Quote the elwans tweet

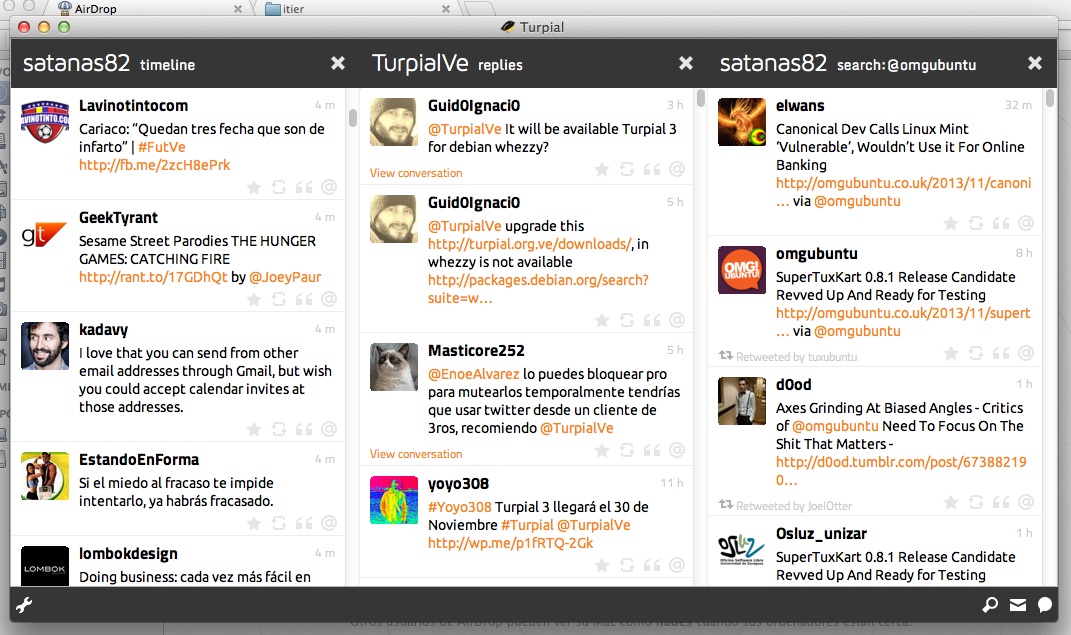[x=1001, y=223]
